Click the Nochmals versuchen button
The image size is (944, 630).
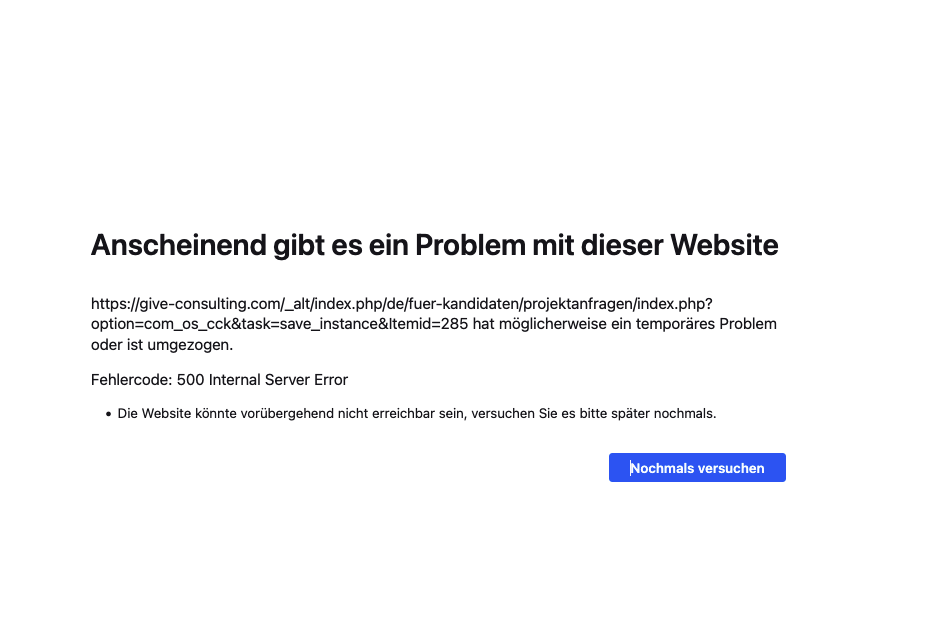[697, 467]
